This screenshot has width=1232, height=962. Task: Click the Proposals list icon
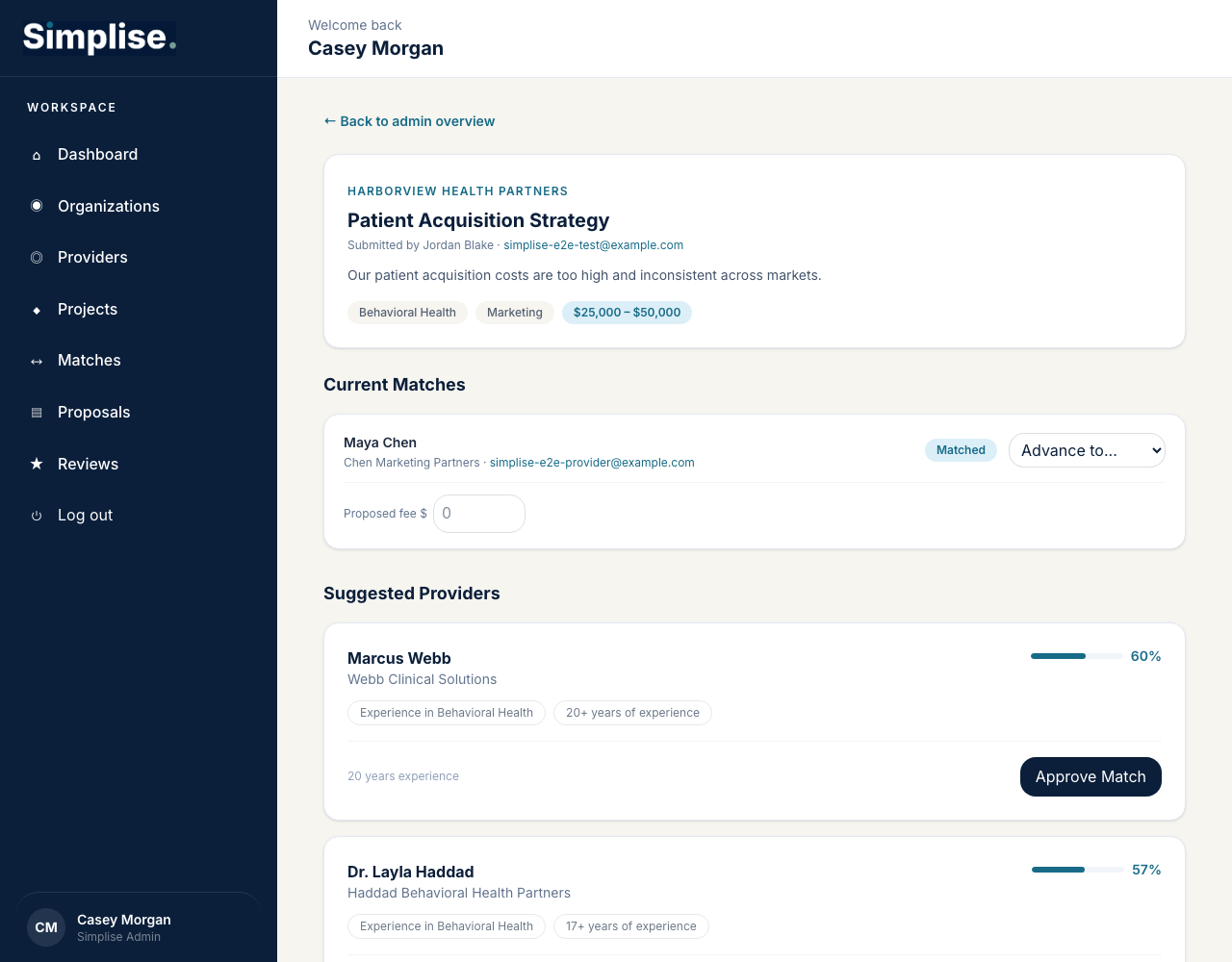37,413
